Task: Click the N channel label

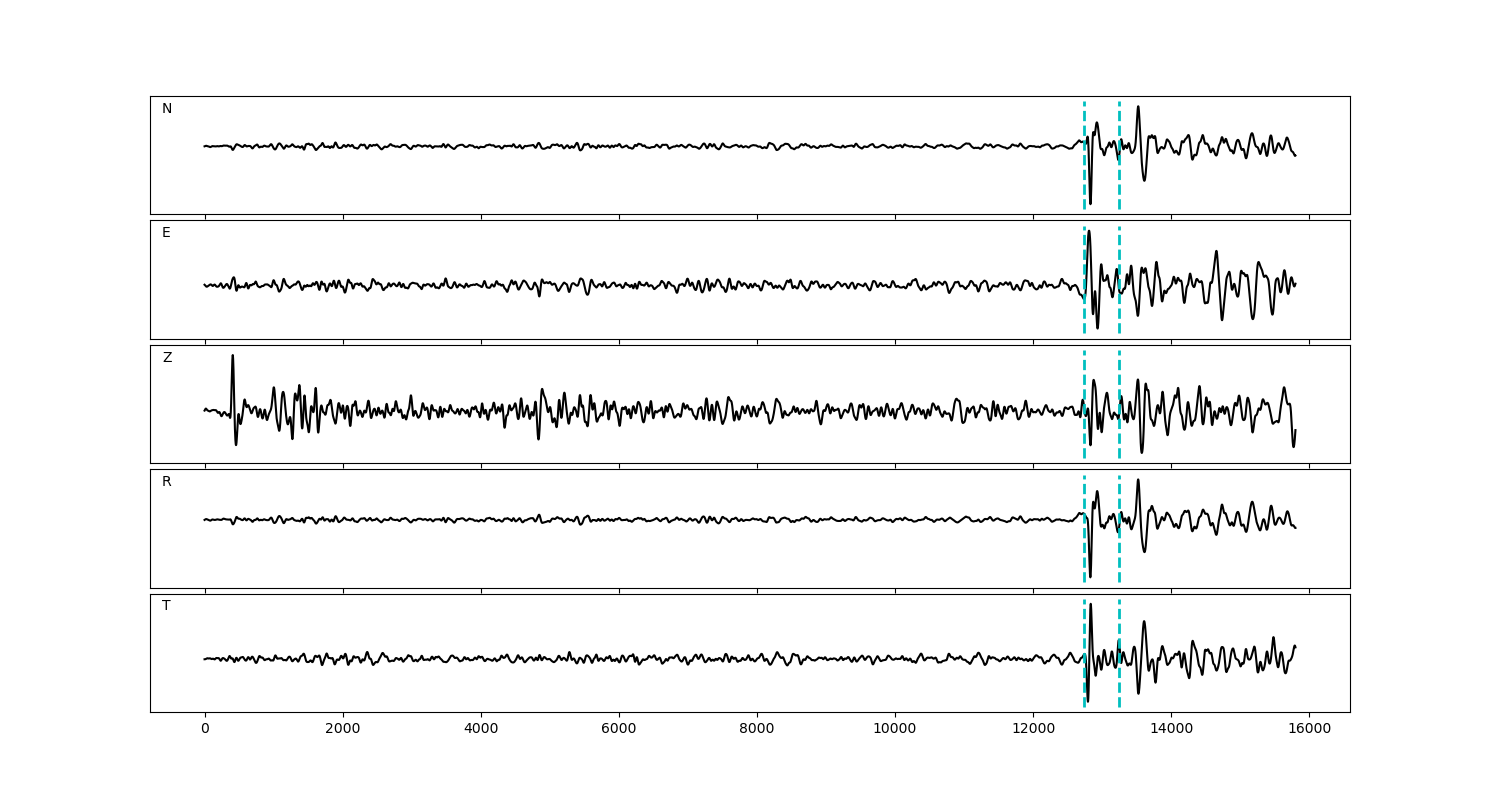Action: coord(167,109)
